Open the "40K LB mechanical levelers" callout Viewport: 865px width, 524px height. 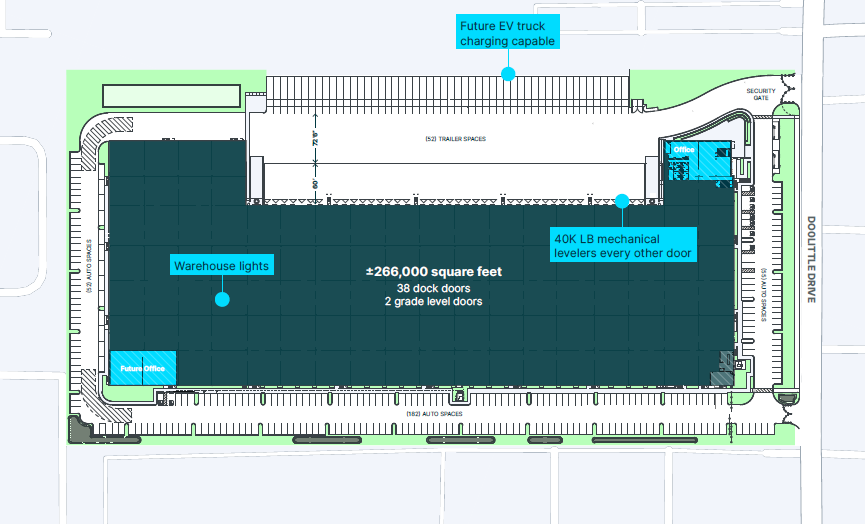point(623,245)
